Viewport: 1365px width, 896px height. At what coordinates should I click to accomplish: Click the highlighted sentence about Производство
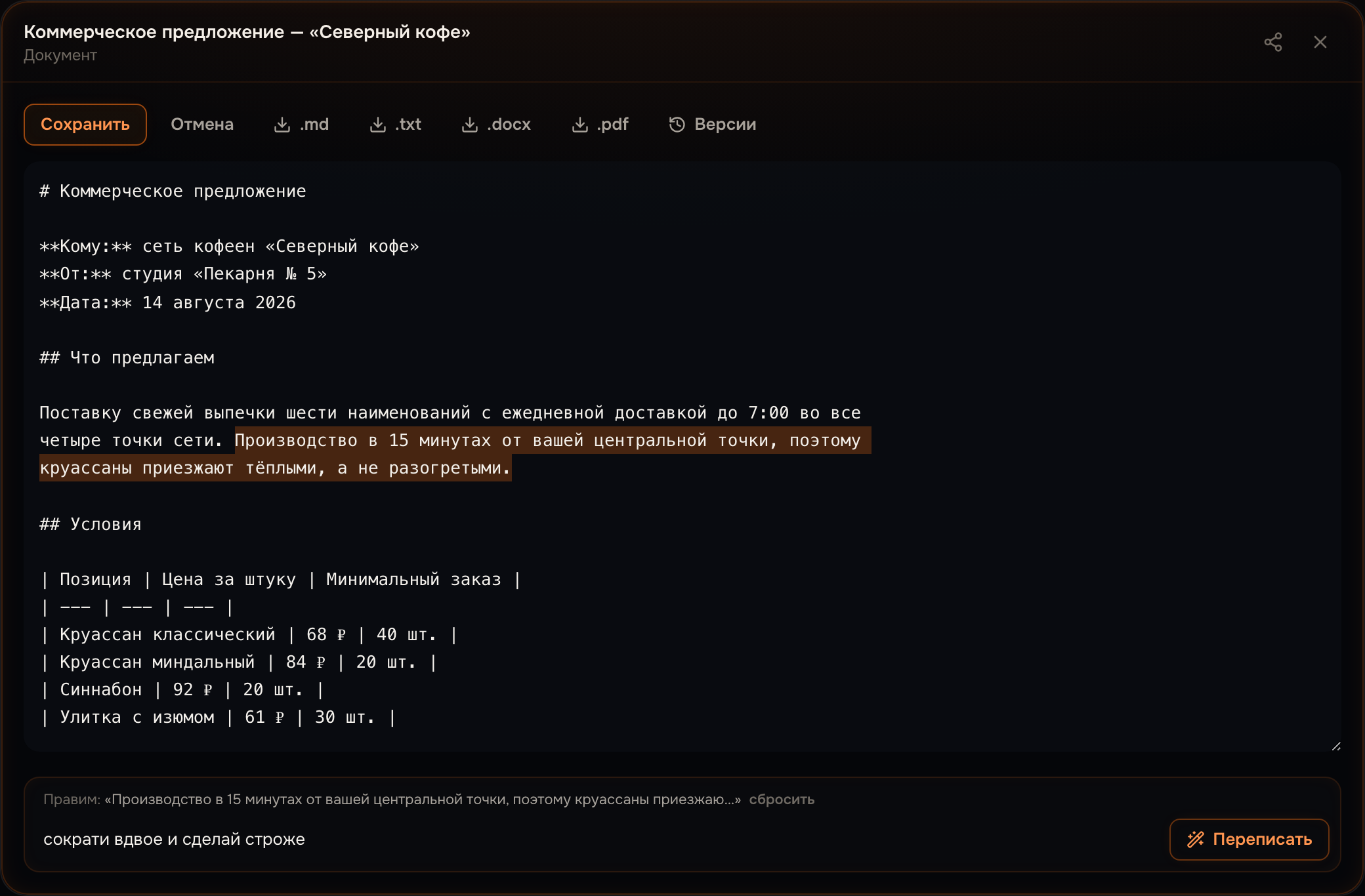click(455, 454)
